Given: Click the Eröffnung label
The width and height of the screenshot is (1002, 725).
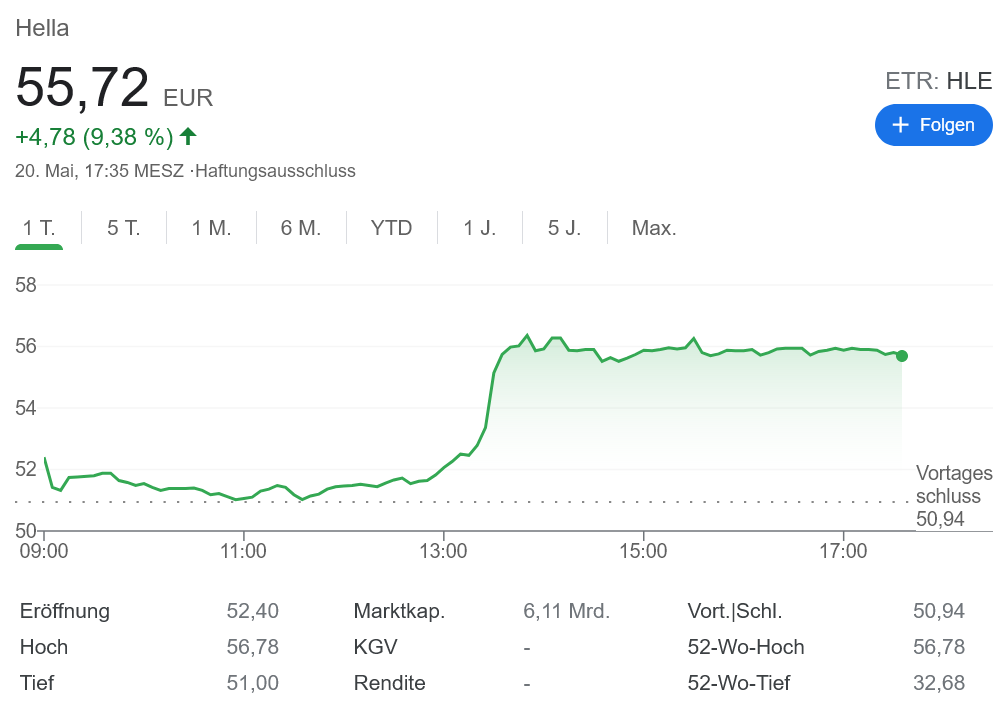Looking at the screenshot, I should pyautogui.click(x=65, y=611).
